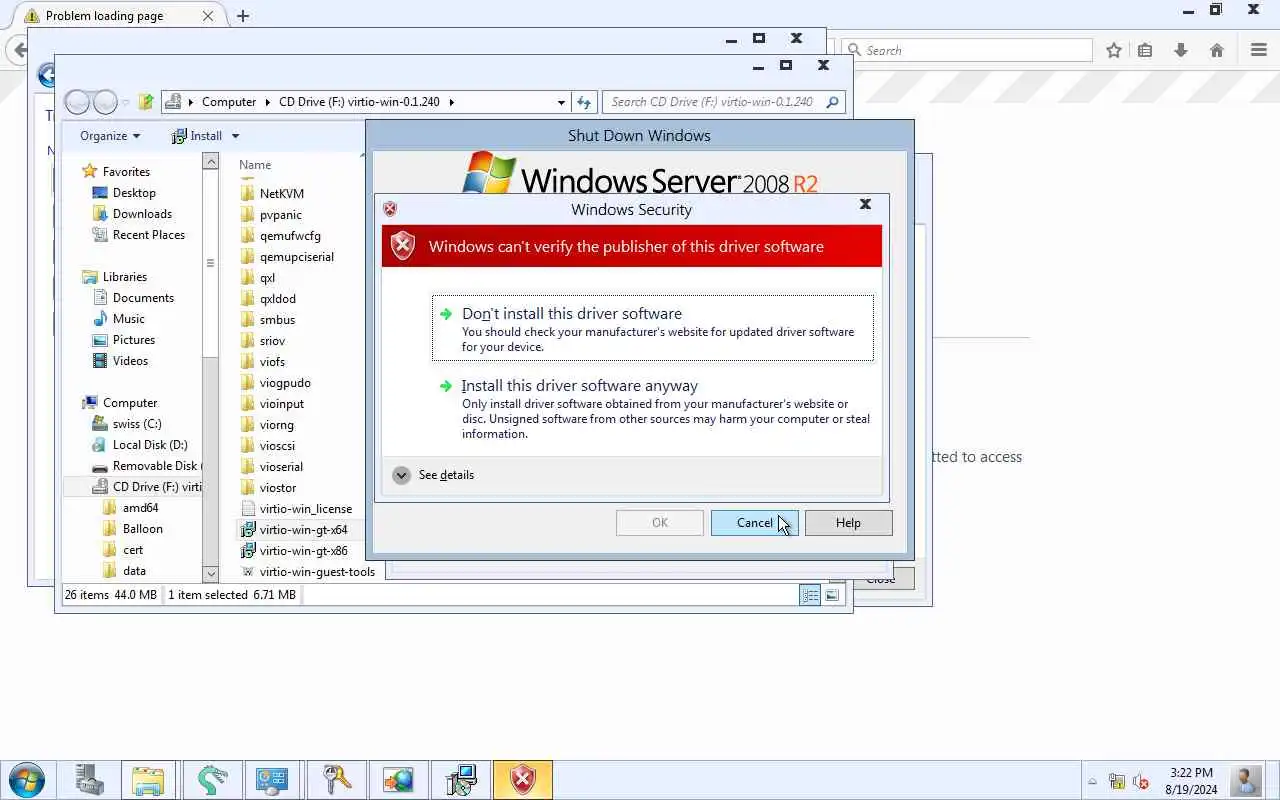
Task: Select the virtio-win_license file
Action: 305,509
